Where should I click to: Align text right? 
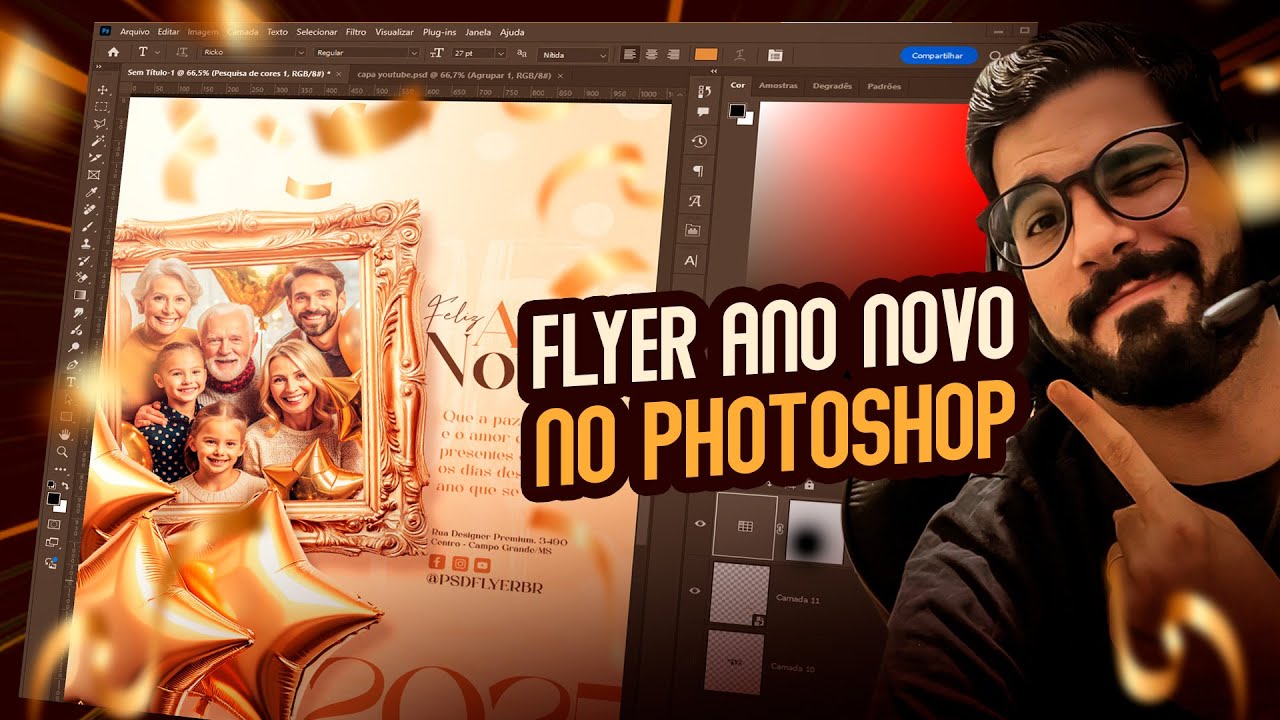coord(673,54)
